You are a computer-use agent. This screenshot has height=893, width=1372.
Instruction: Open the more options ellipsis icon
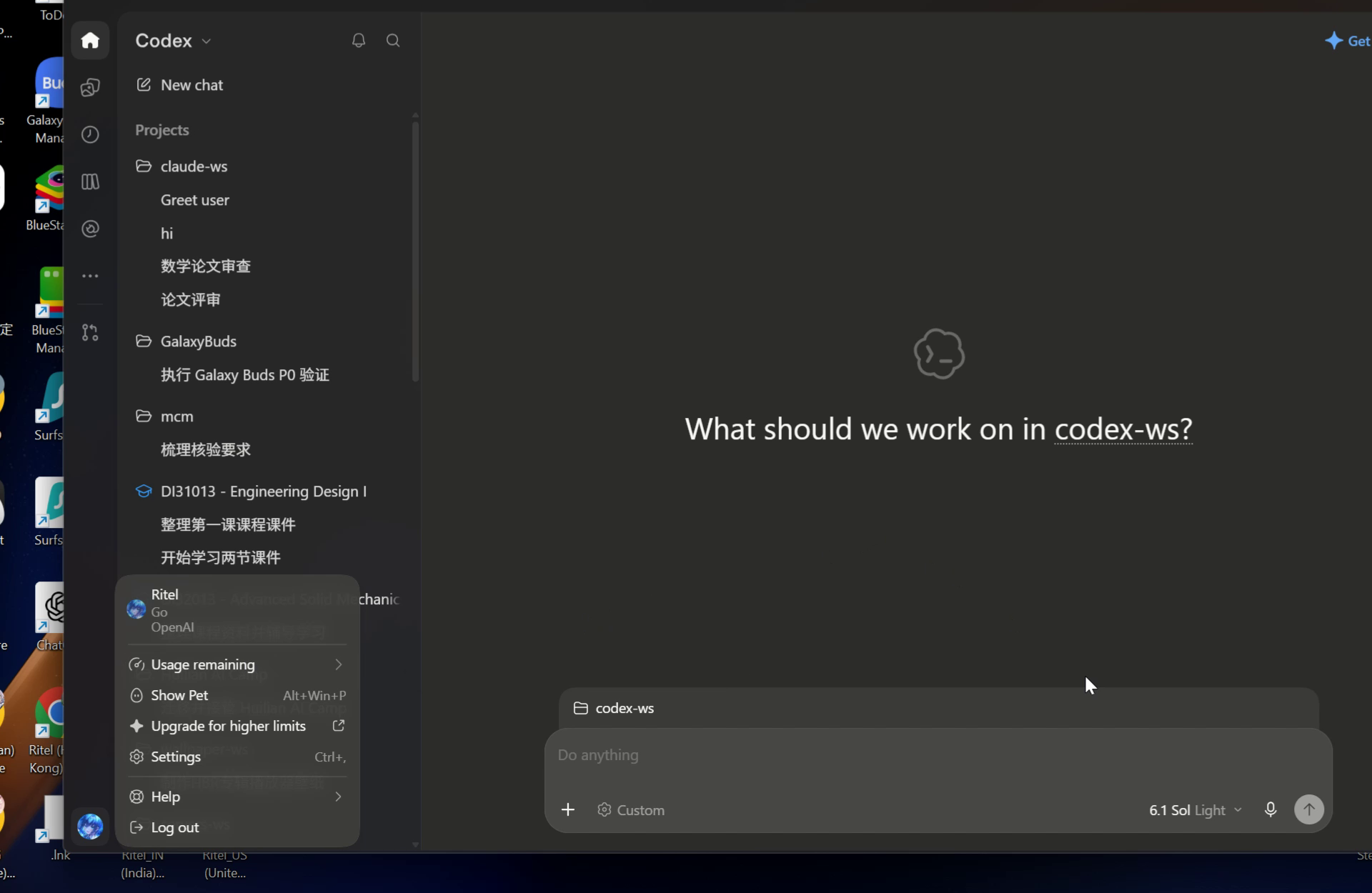coord(90,276)
